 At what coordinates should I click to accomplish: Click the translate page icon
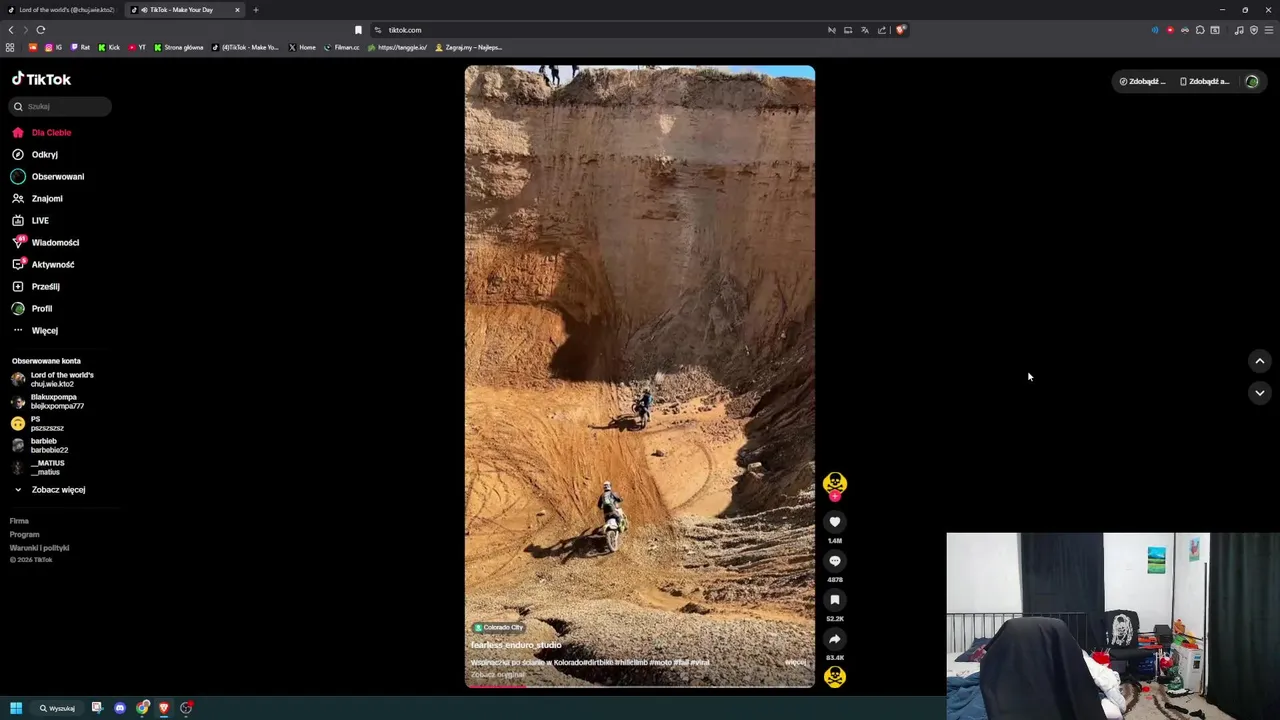coord(865,30)
